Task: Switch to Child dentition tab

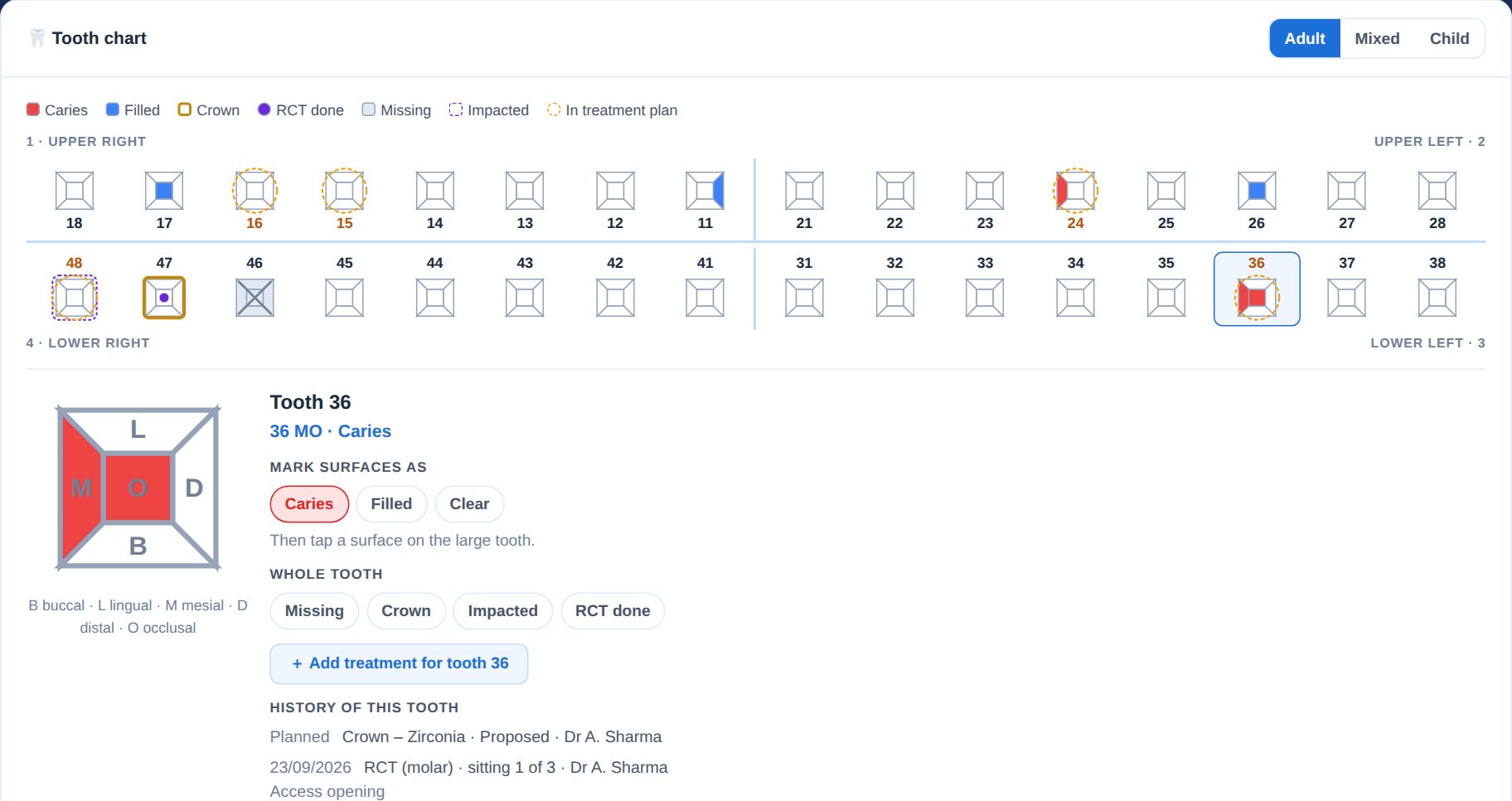Action: (1449, 39)
